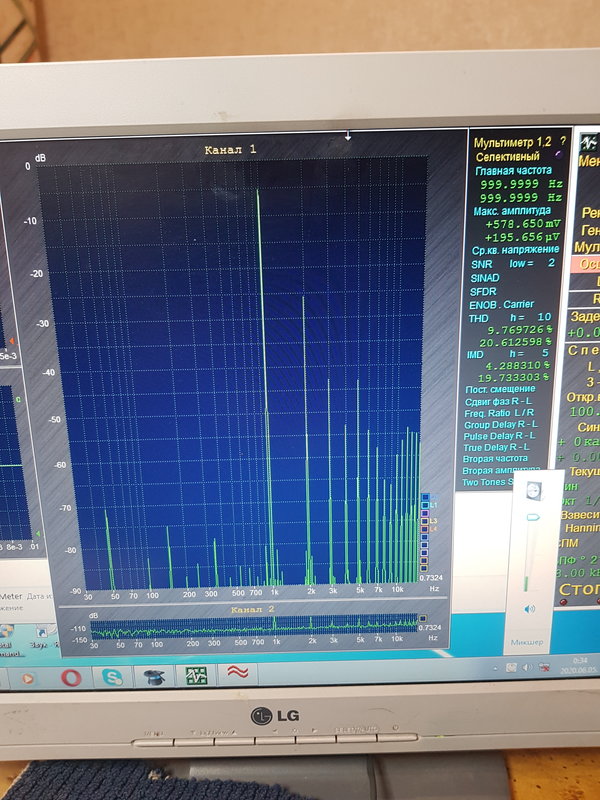
Task: Click the IMD reading 4.288310 %
Action: (517, 365)
